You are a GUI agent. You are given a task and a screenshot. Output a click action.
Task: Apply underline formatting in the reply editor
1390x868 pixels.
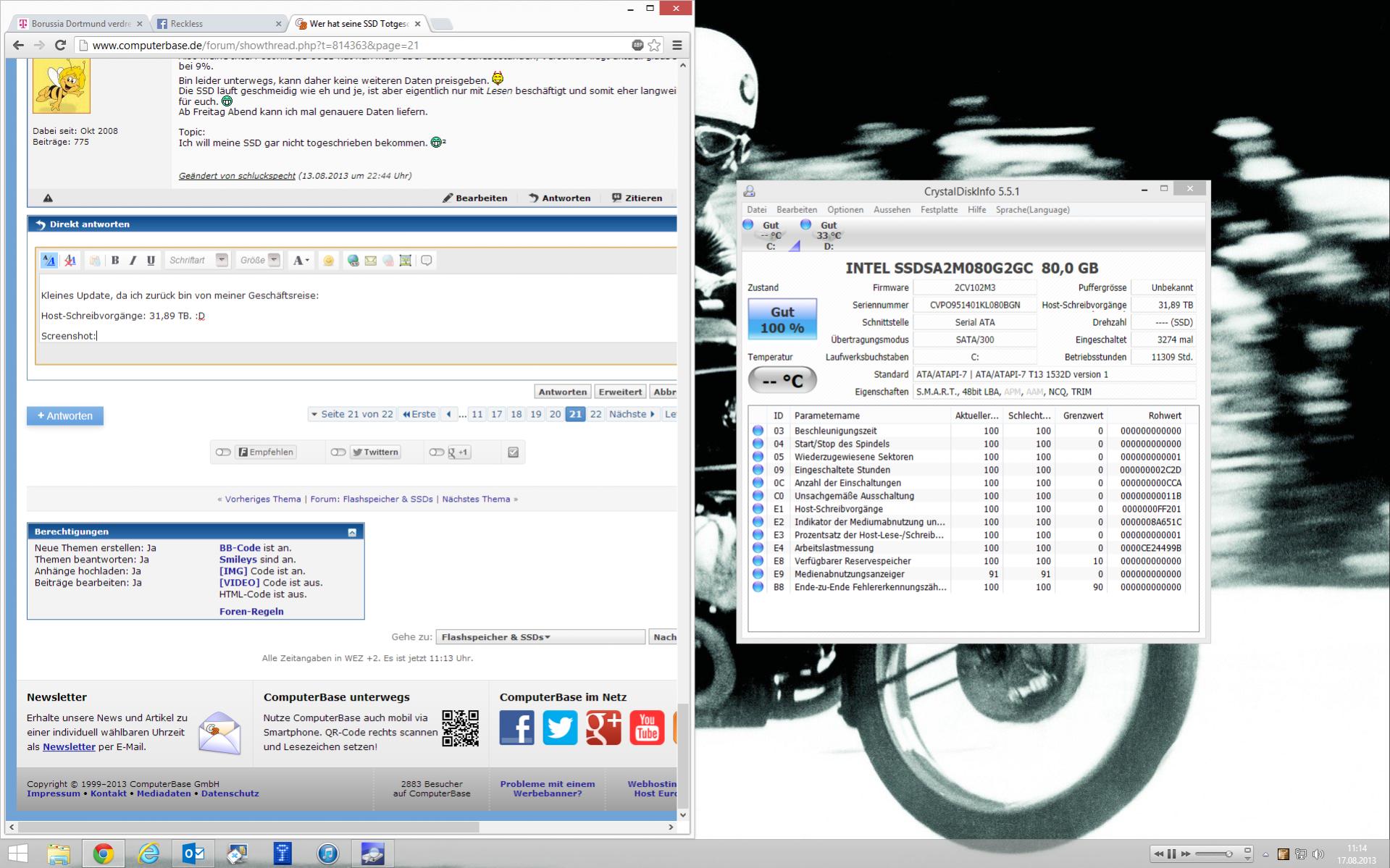151,261
